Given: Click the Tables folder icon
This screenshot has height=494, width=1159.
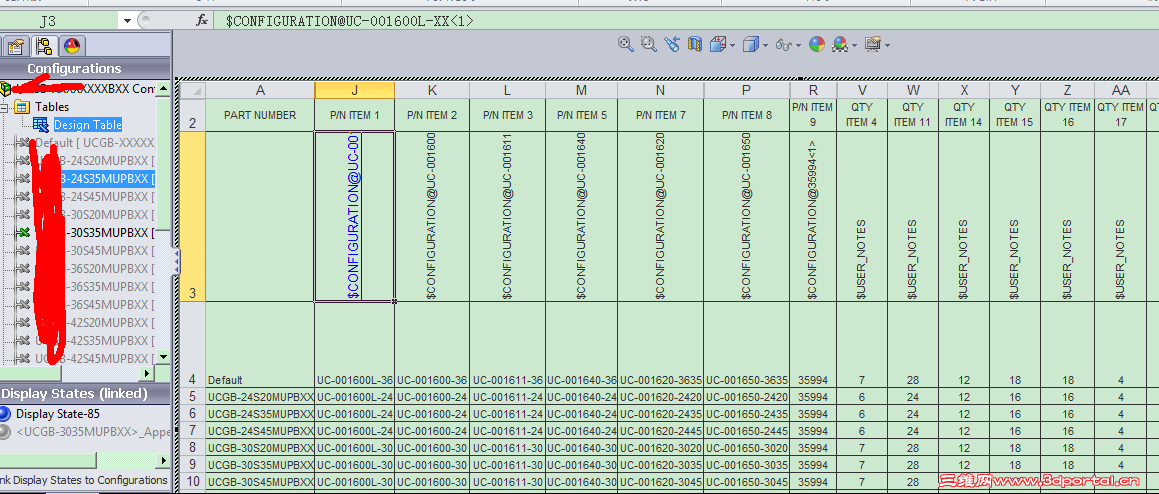Looking at the screenshot, I should (x=22, y=107).
